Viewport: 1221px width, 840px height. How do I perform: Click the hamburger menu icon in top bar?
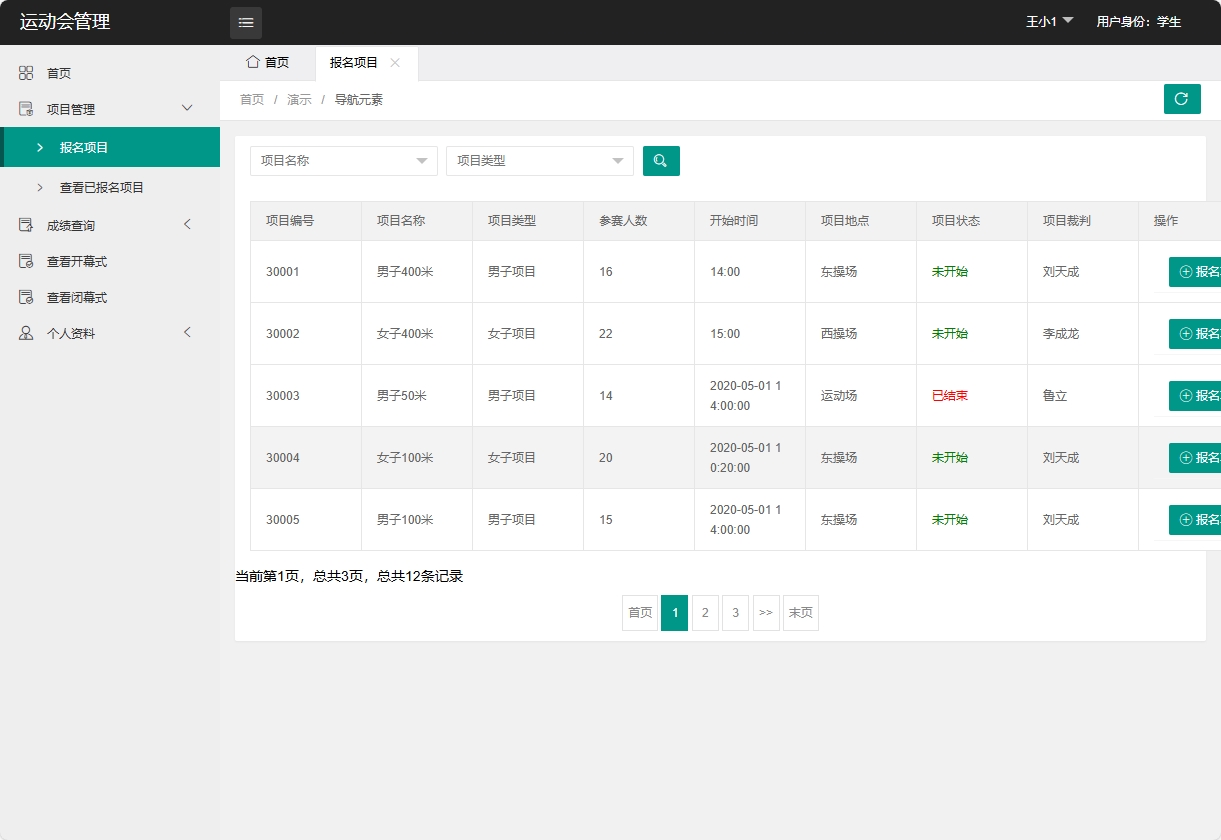[245, 22]
